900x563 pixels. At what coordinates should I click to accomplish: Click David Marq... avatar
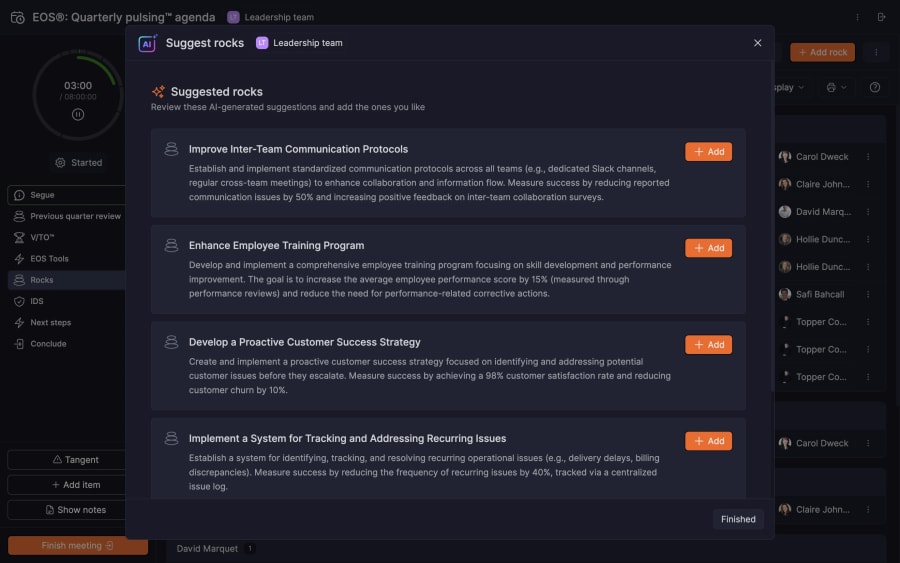point(785,212)
